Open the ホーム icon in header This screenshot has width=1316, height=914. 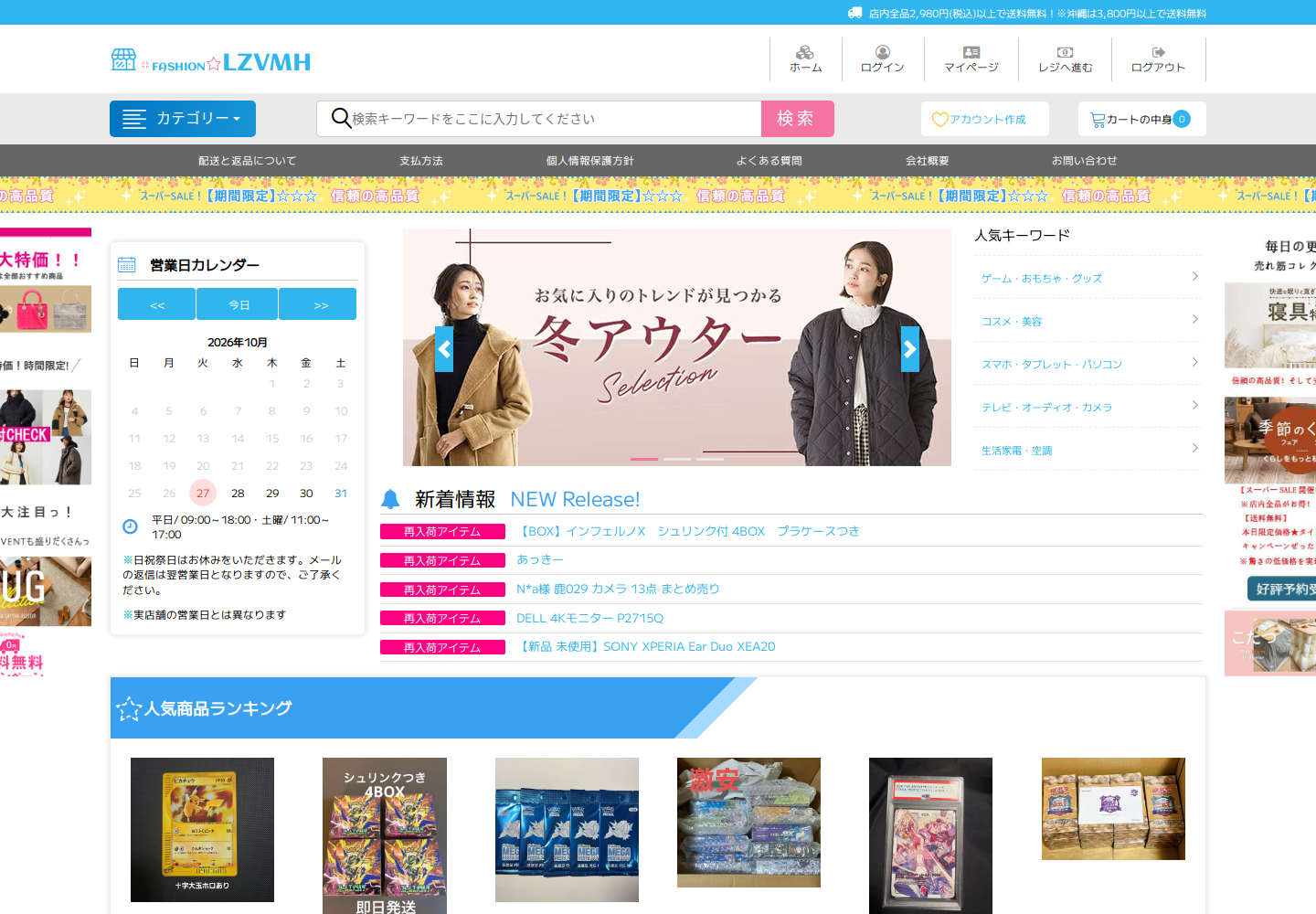pos(805,52)
